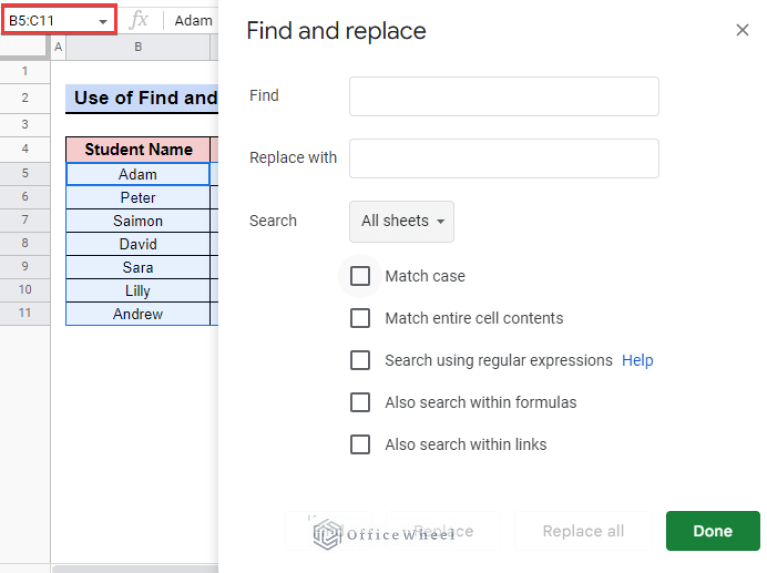The height and width of the screenshot is (573, 767).
Task: Expand the All sheets search dropdown
Action: [401, 221]
